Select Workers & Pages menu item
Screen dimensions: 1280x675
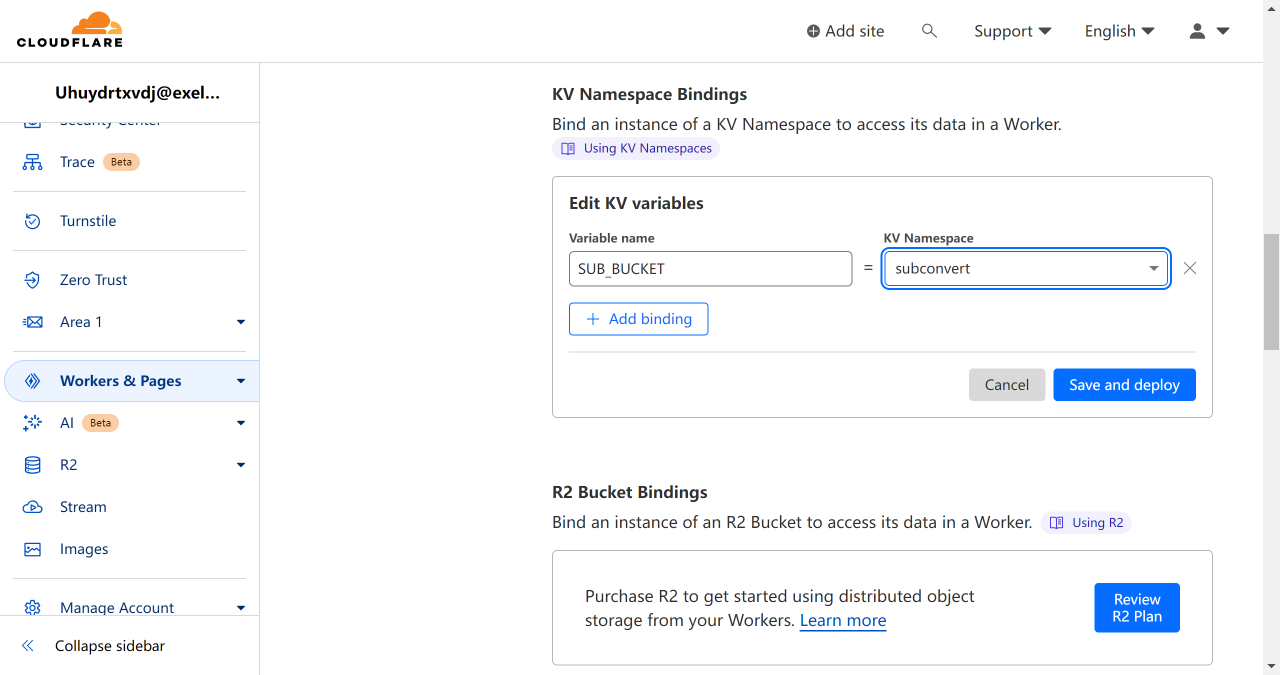coord(131,381)
